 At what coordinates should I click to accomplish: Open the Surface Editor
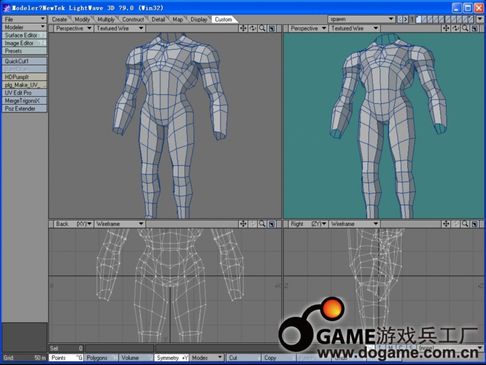tap(24, 35)
